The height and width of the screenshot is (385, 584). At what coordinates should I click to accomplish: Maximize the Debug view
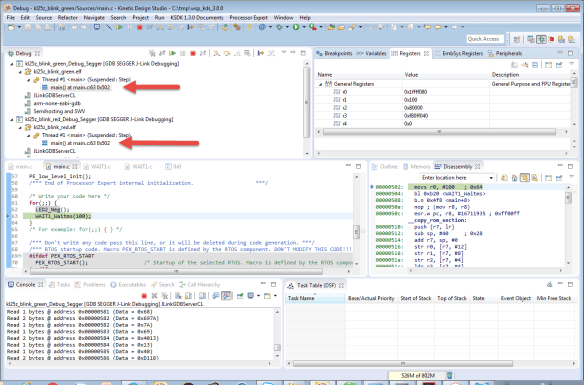(x=303, y=53)
